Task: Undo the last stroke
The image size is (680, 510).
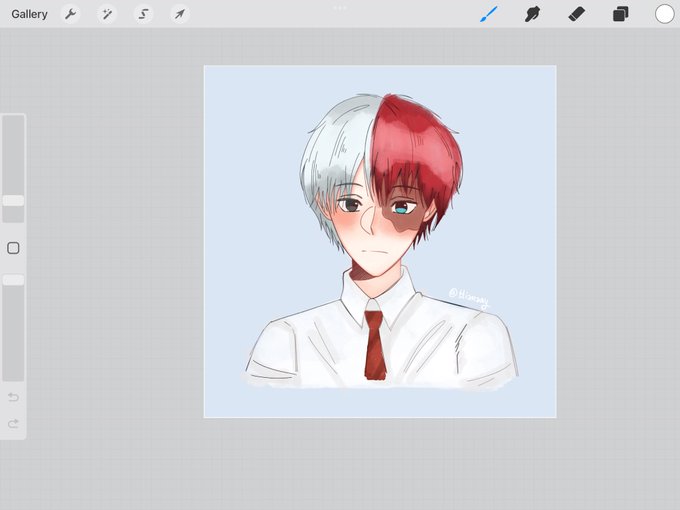Action: point(13,397)
